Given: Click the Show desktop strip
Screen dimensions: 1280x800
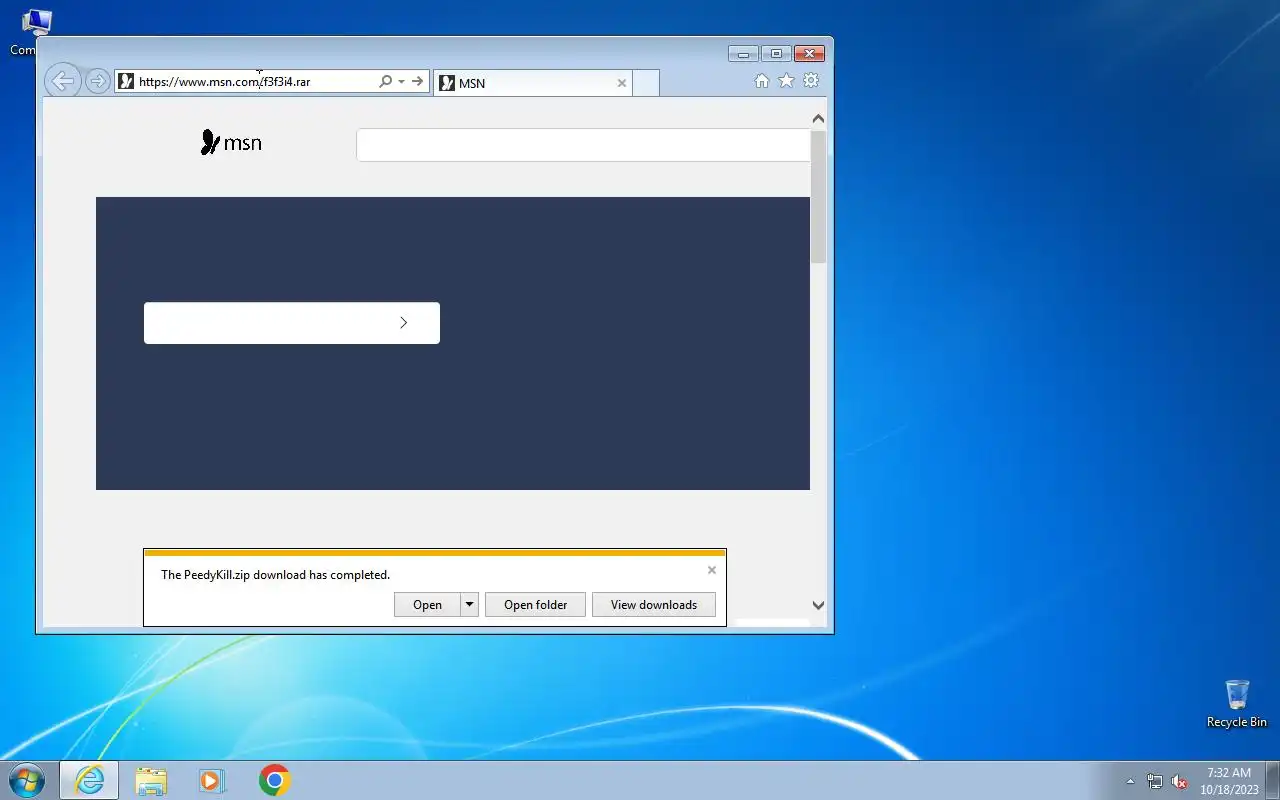Looking at the screenshot, I should (x=1273, y=780).
